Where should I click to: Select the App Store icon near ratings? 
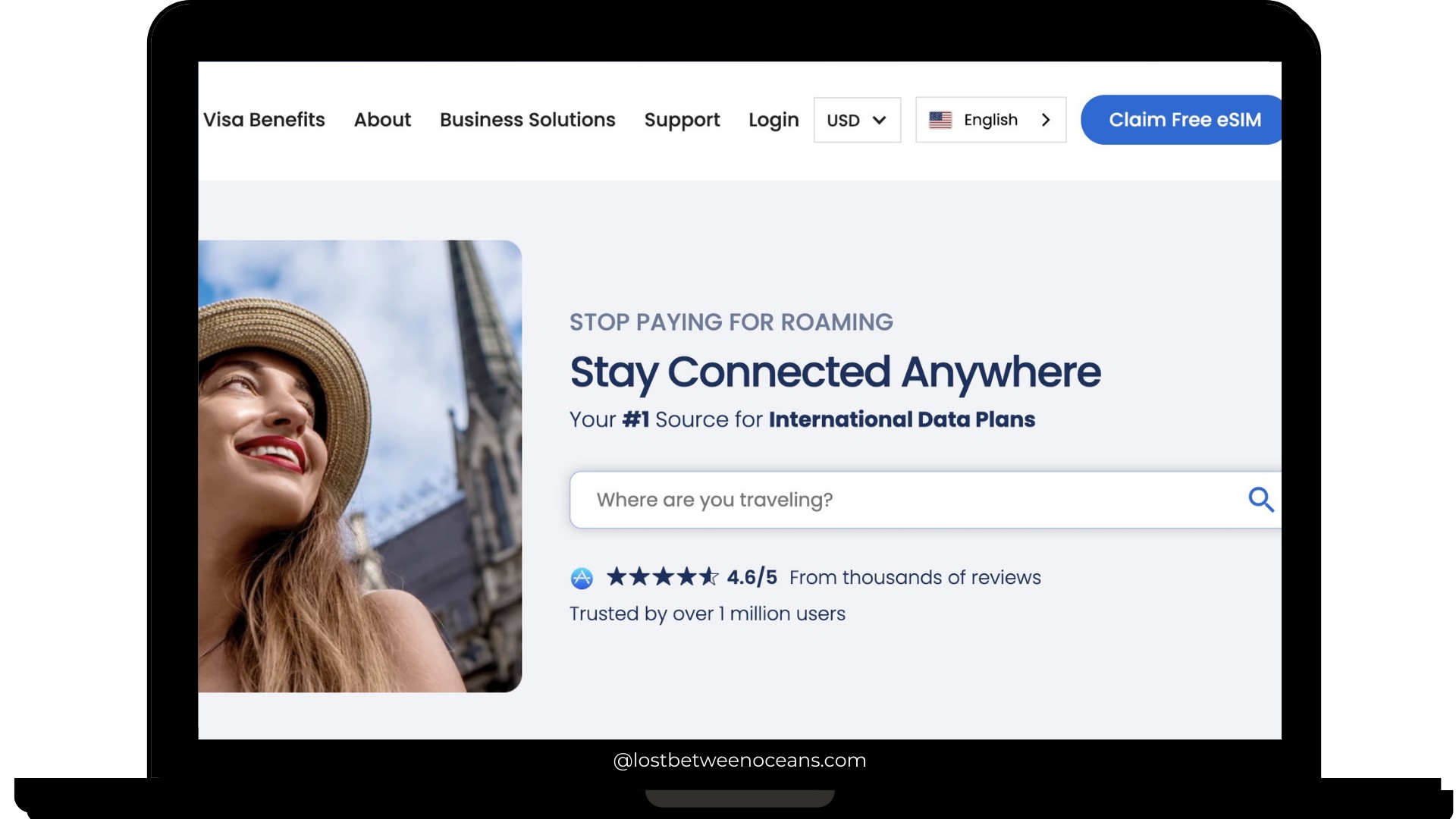pyautogui.click(x=582, y=577)
